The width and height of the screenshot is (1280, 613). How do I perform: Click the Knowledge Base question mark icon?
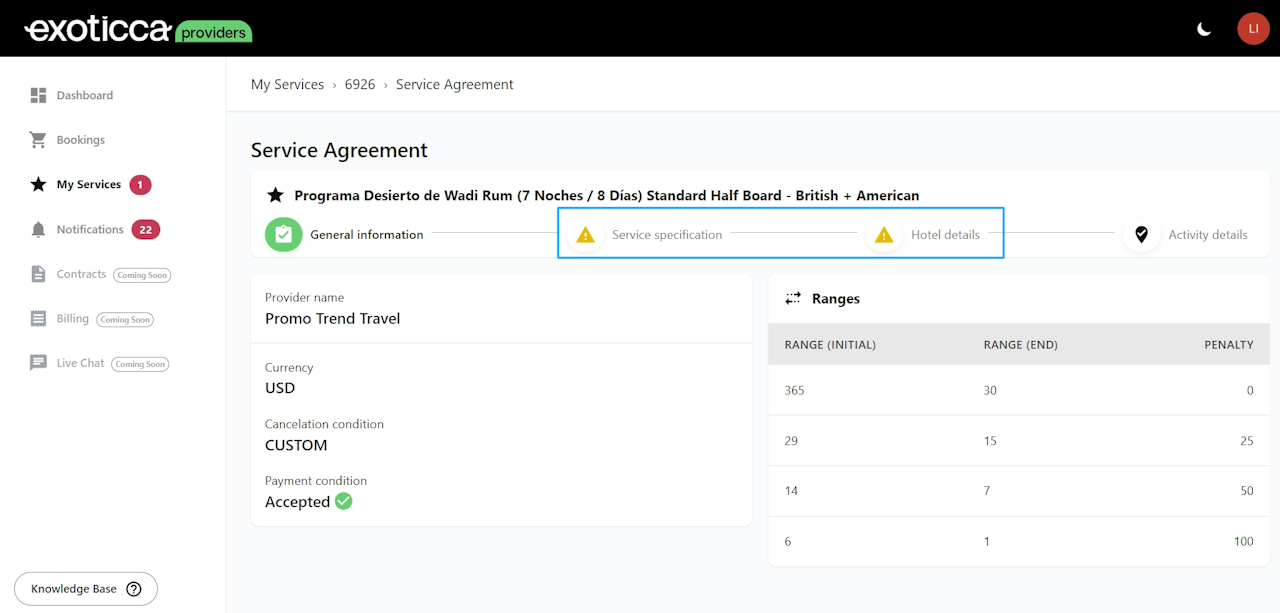tap(134, 589)
